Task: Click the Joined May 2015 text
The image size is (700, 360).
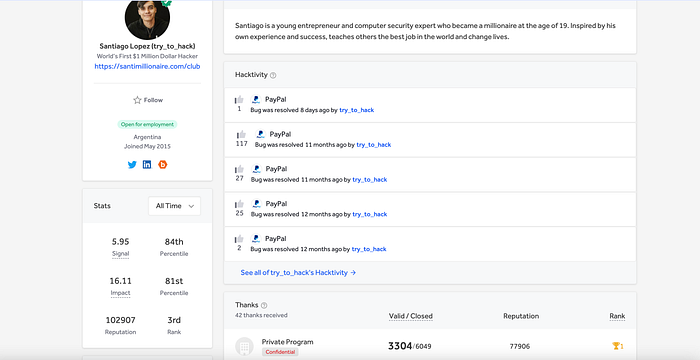Action: click(147, 147)
